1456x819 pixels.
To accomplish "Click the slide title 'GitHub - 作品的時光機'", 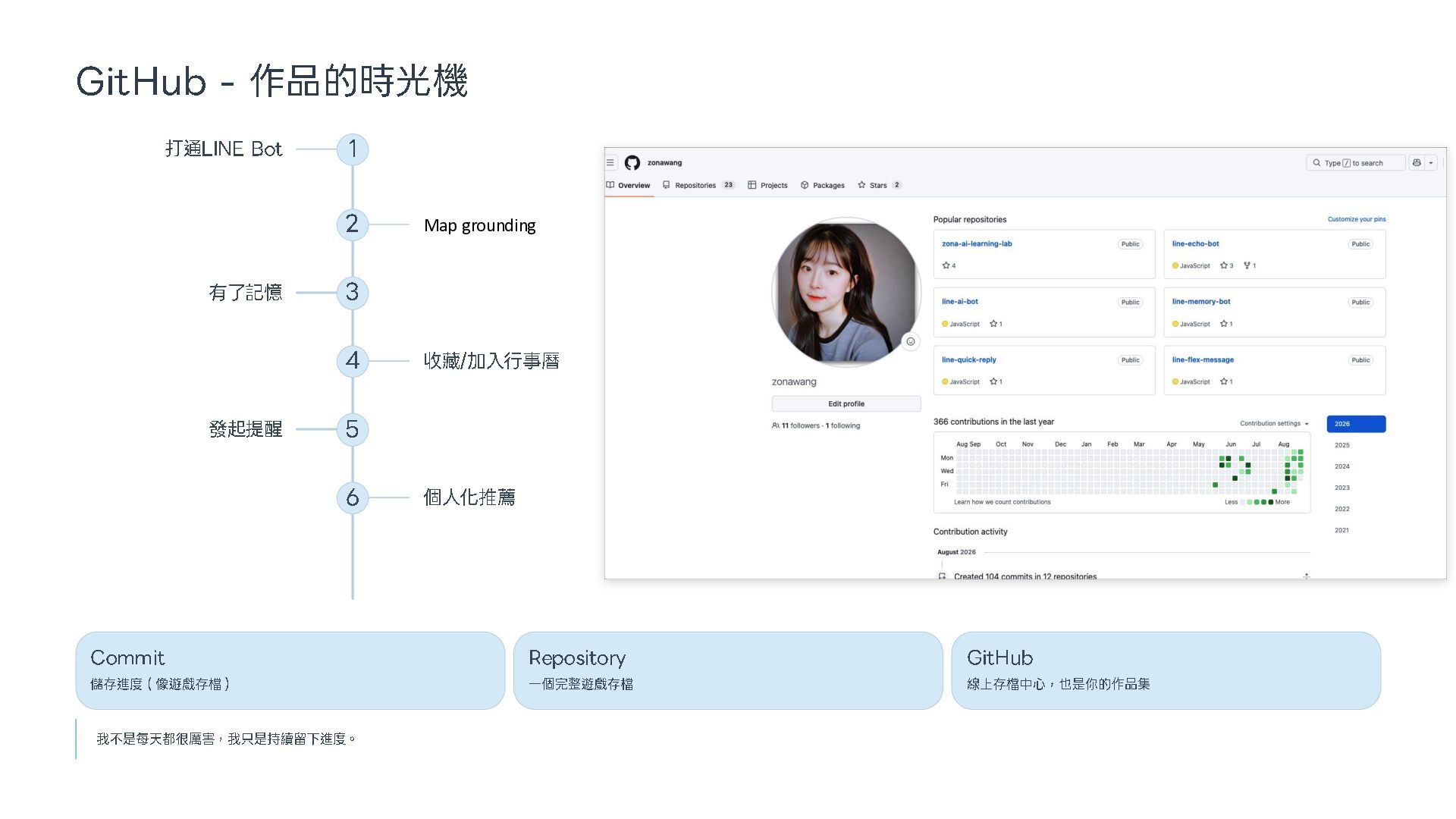I will (271, 80).
